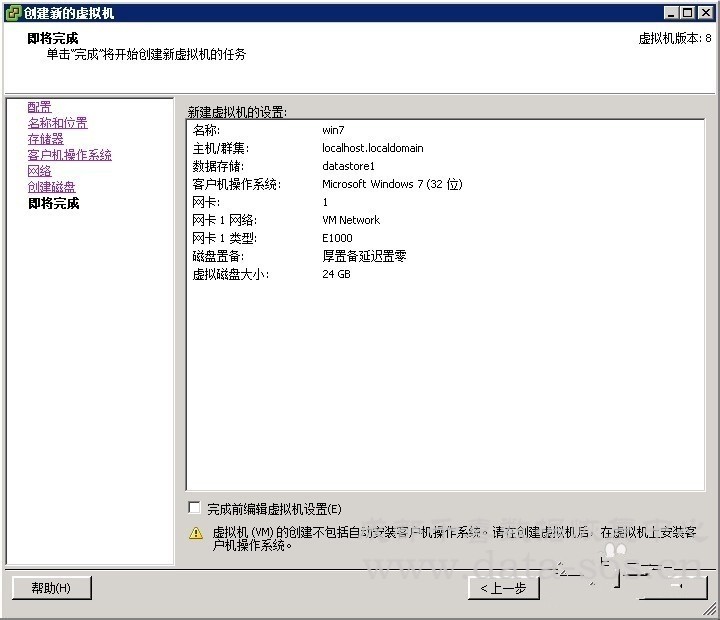Minimize the wizard window

tap(670, 13)
